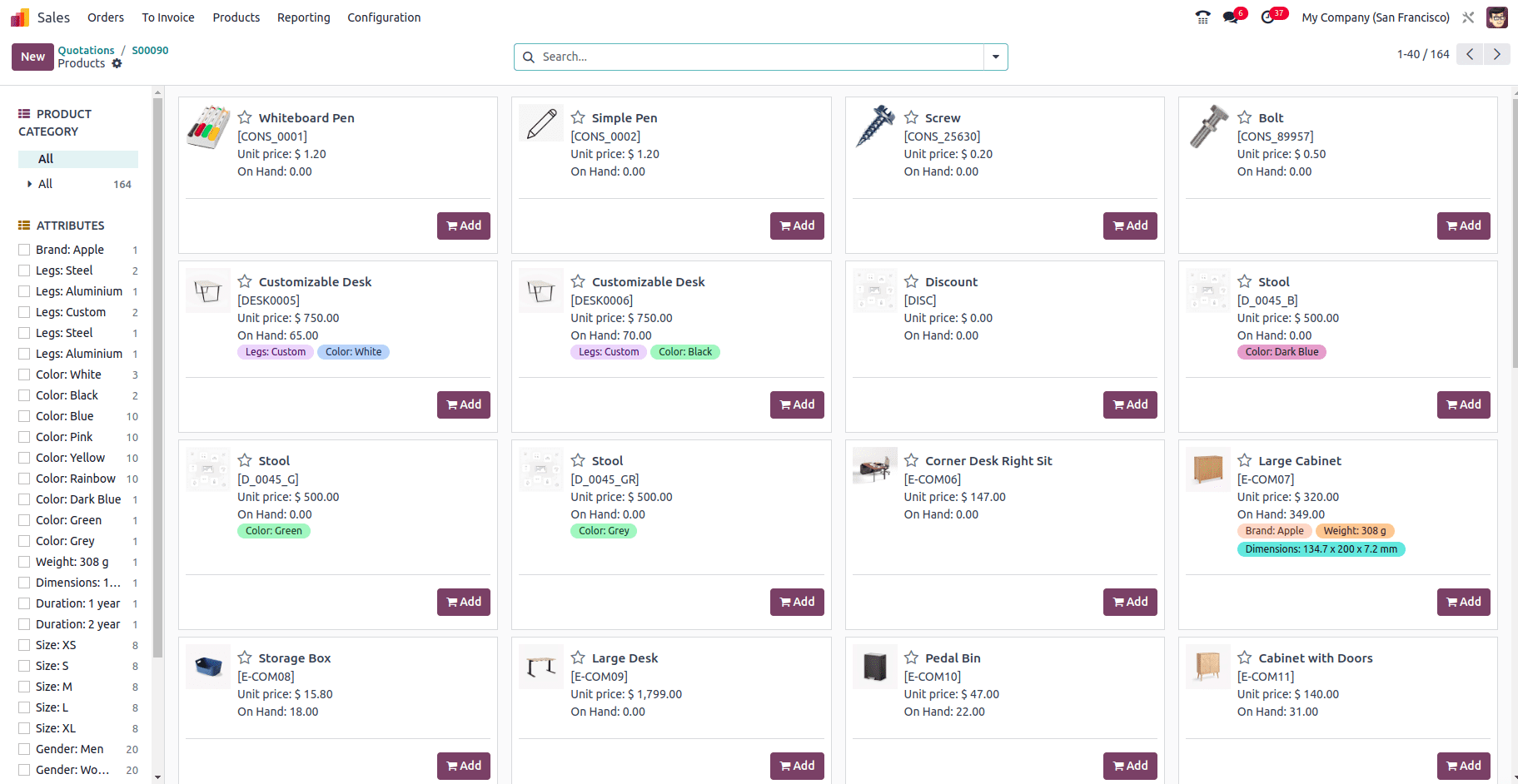Click the Dimensions tag on Large Cabinet
Viewport: 1518px width, 784px height.
point(1321,549)
